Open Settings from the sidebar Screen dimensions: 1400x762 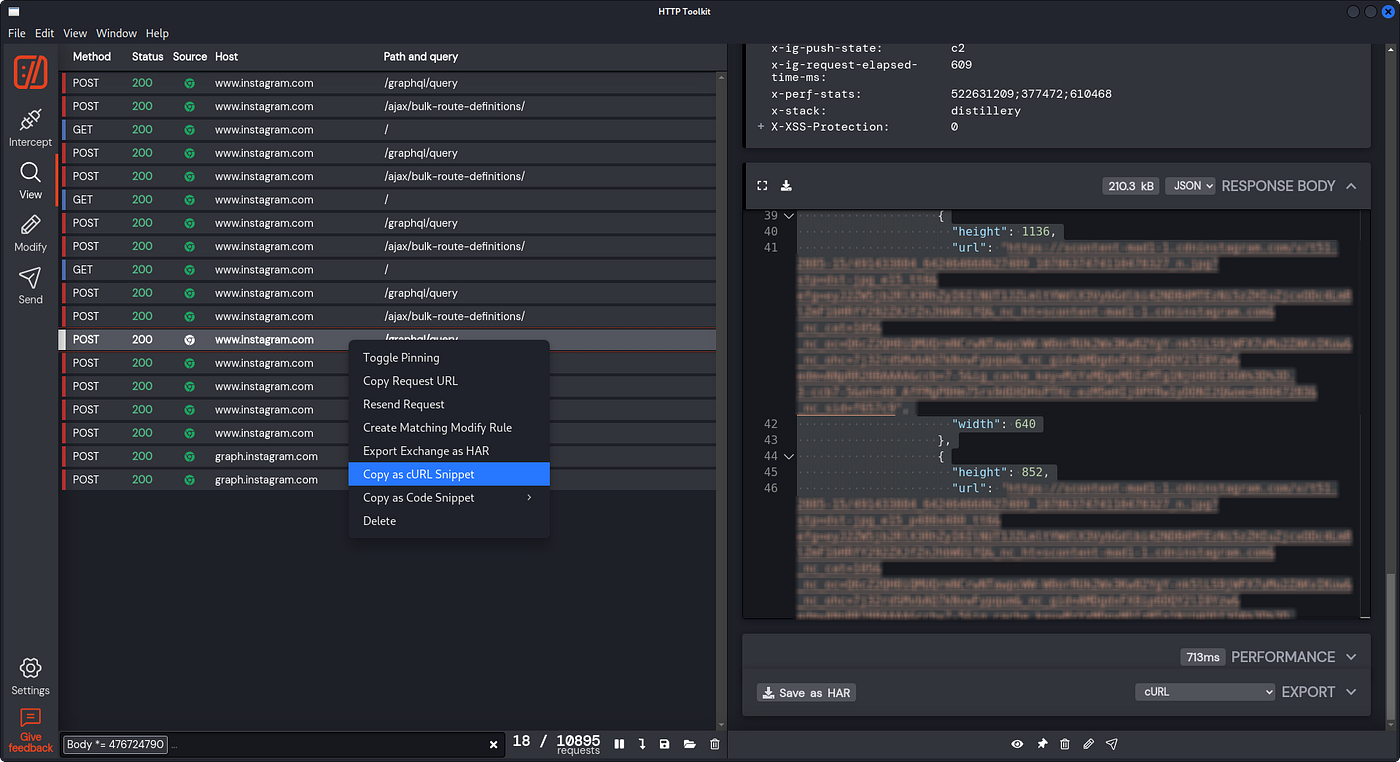pyautogui.click(x=30, y=676)
